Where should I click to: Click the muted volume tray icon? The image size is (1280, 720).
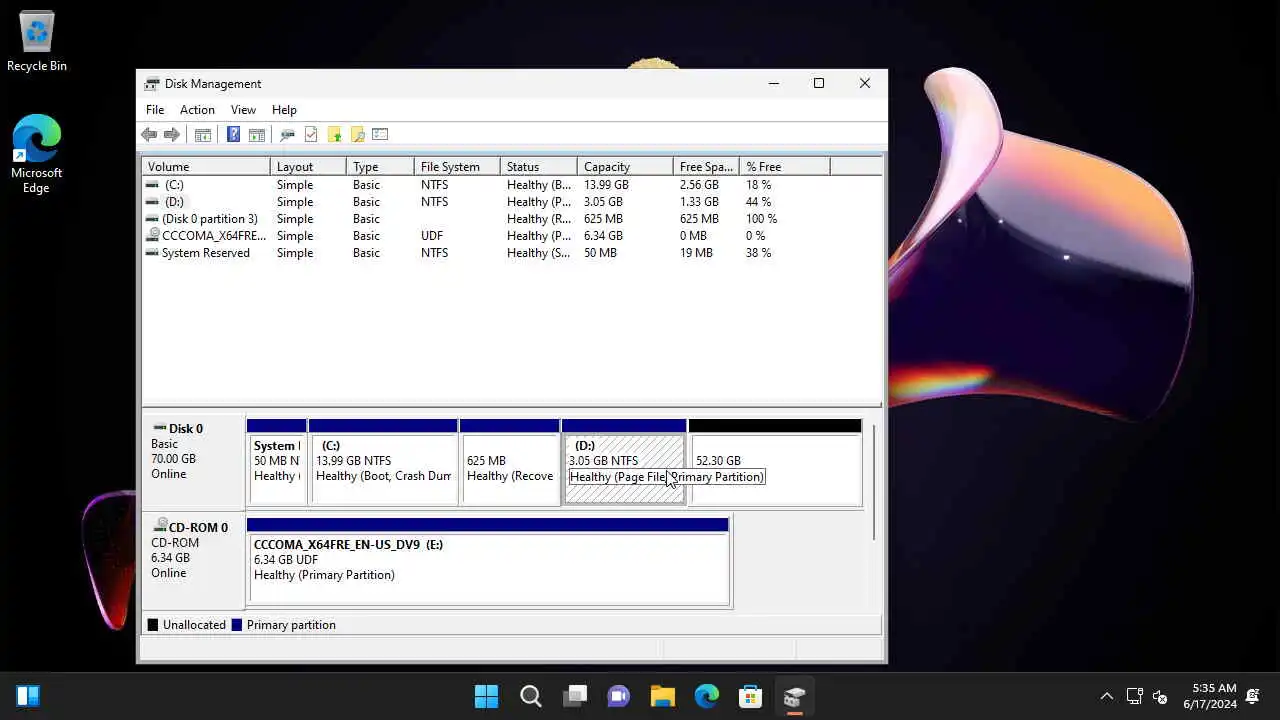(1160, 696)
